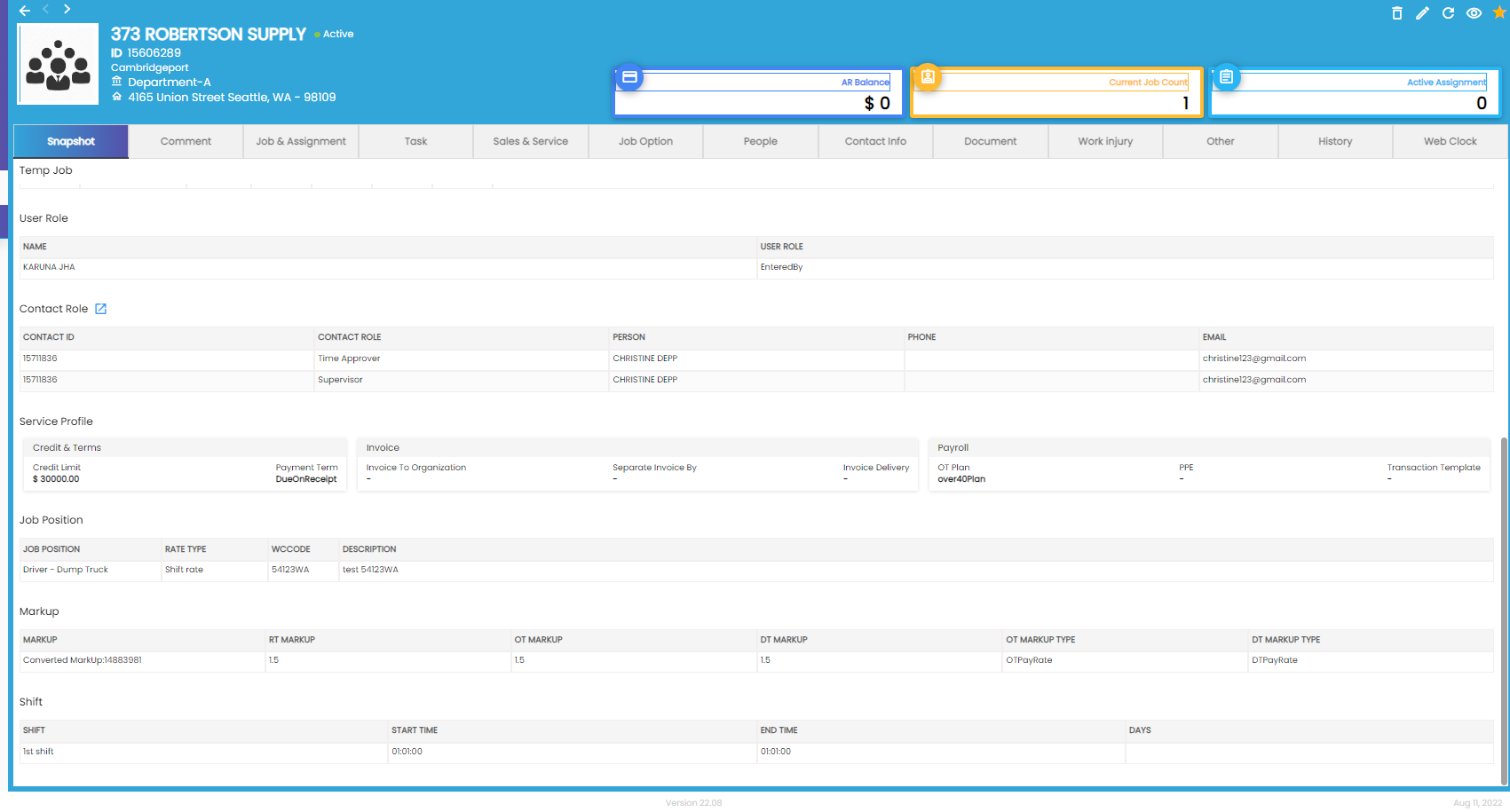This screenshot has width=1510, height=812.
Task: Click the $ 30000.00 credit limit value
Action: click(x=56, y=479)
